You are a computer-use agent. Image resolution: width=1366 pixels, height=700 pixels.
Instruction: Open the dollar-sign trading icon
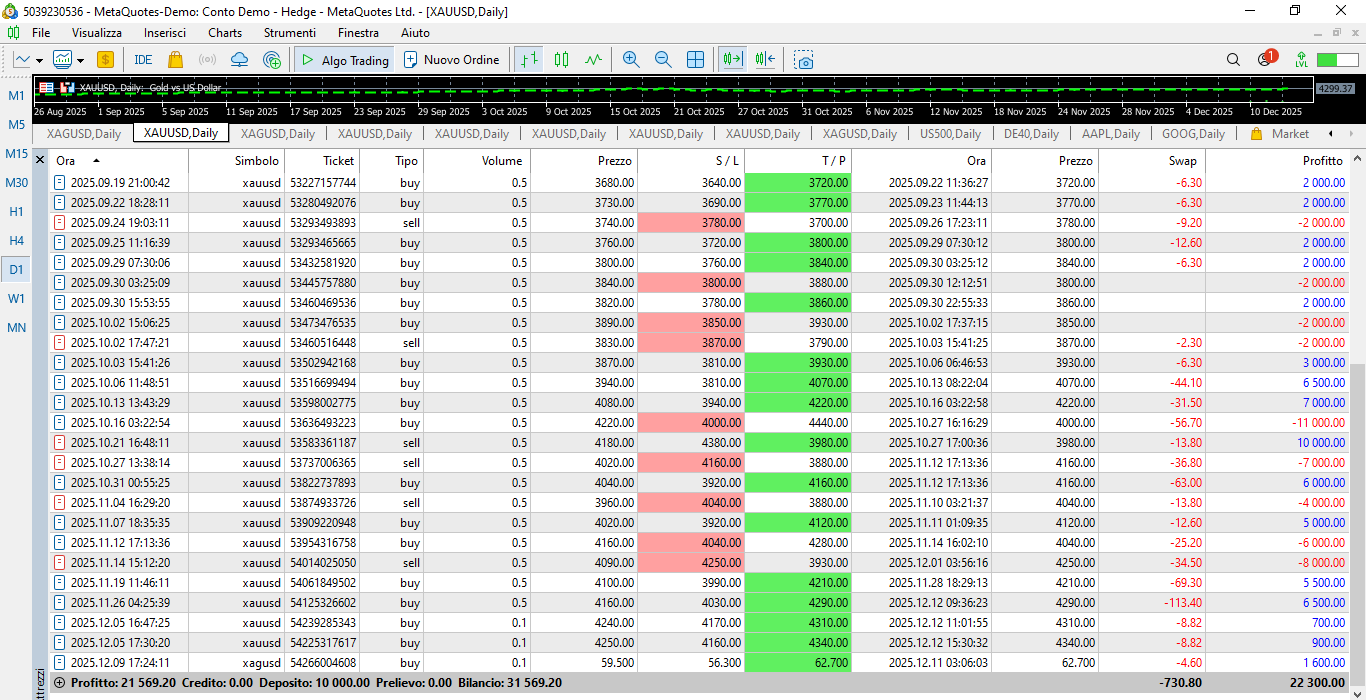point(105,60)
